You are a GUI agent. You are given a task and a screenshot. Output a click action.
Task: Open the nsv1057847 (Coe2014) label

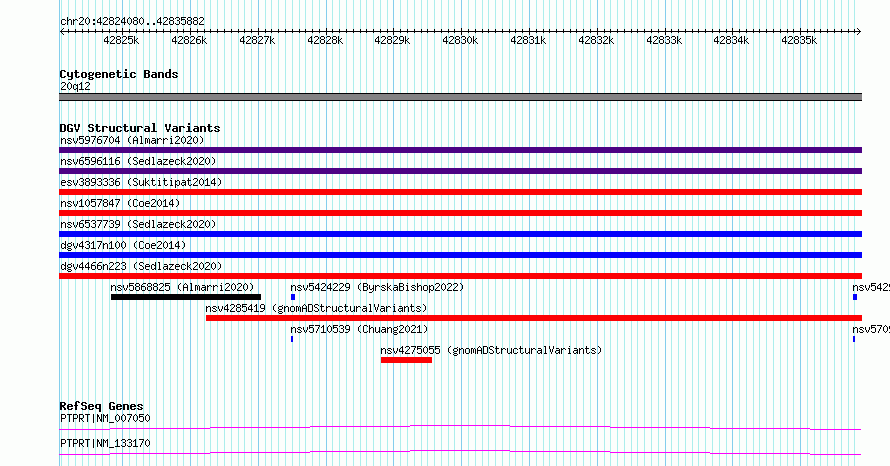[120, 203]
